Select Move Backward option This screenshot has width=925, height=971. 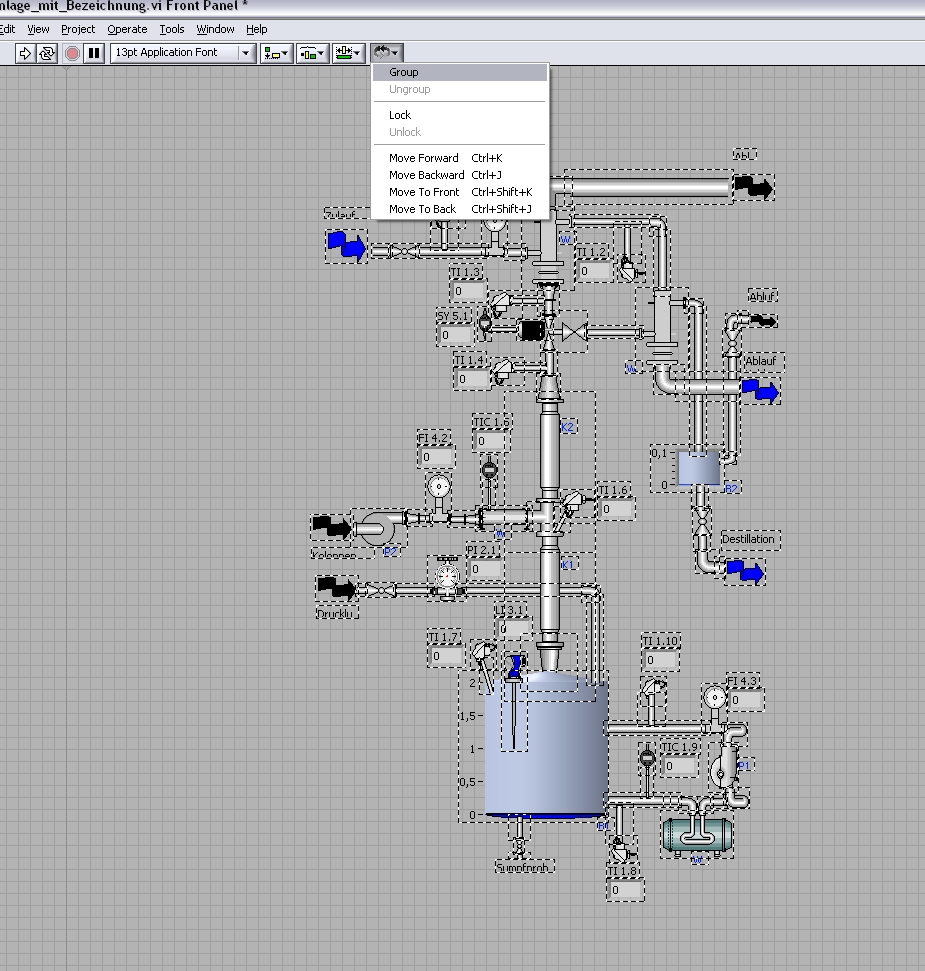426,175
